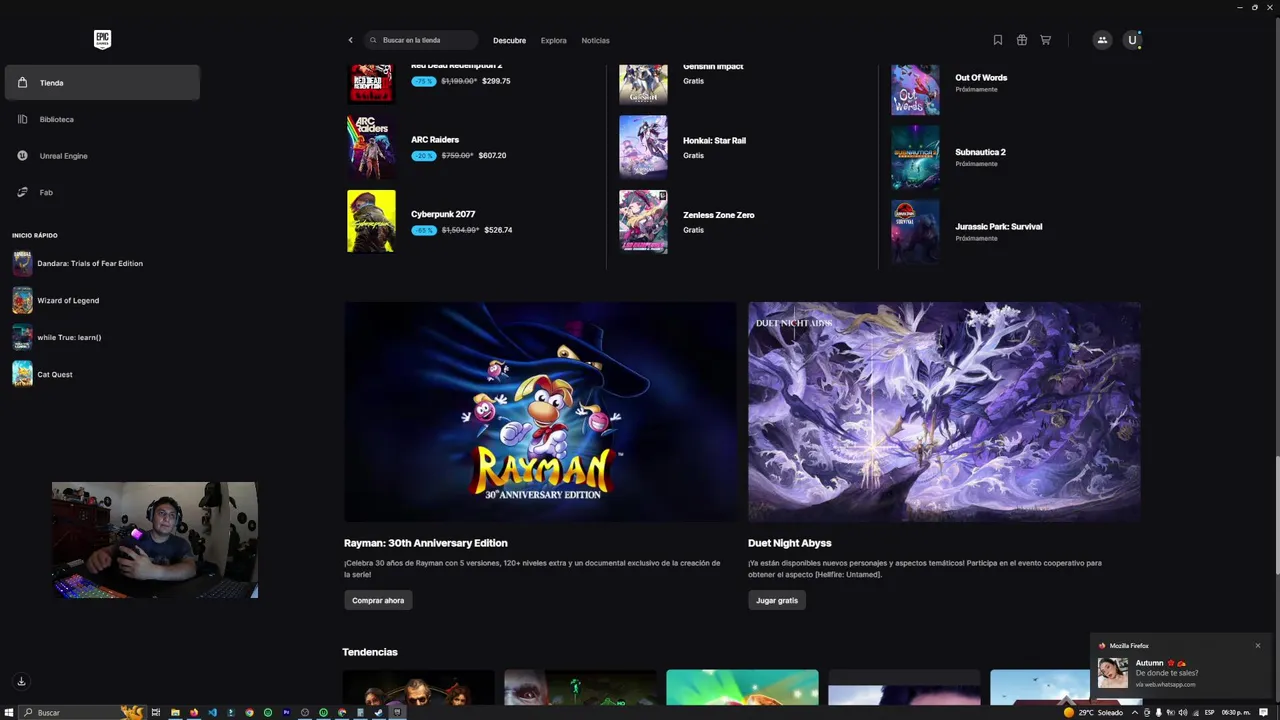Image resolution: width=1280 pixels, height=720 pixels.
Task: Select Fab in the sidebar
Action: [x=102, y=192]
